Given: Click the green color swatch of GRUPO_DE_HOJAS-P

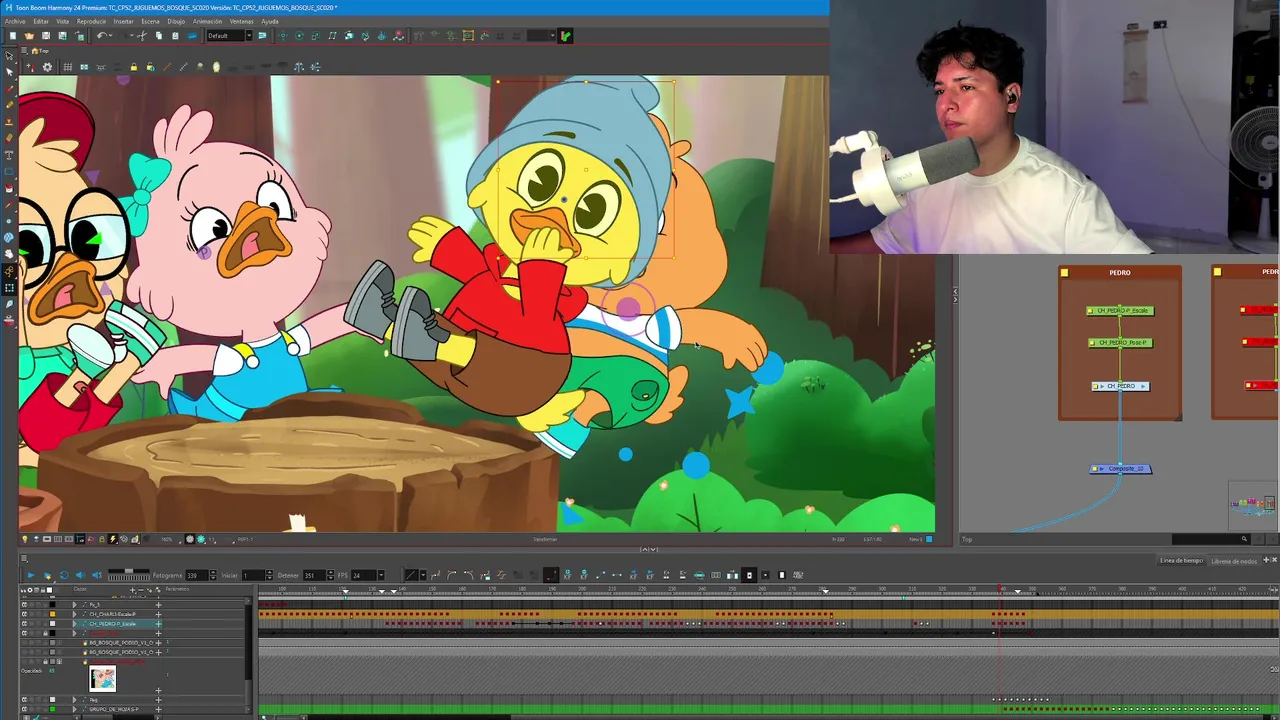Looking at the screenshot, I should click(x=52, y=709).
